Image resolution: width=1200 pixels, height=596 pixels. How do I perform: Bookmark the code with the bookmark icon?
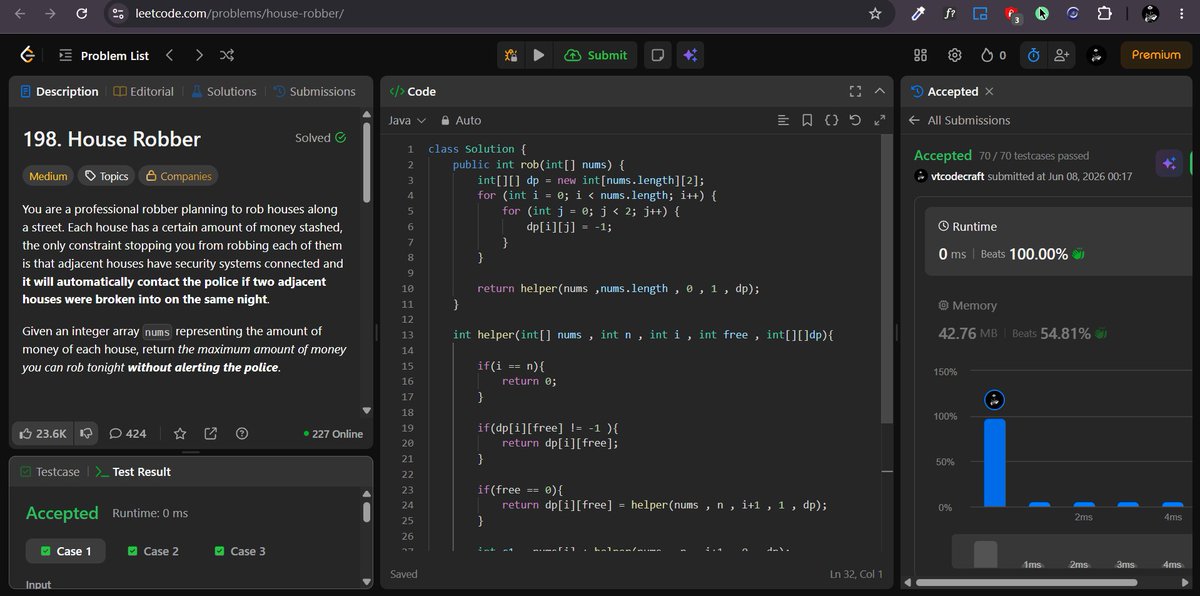[807, 120]
